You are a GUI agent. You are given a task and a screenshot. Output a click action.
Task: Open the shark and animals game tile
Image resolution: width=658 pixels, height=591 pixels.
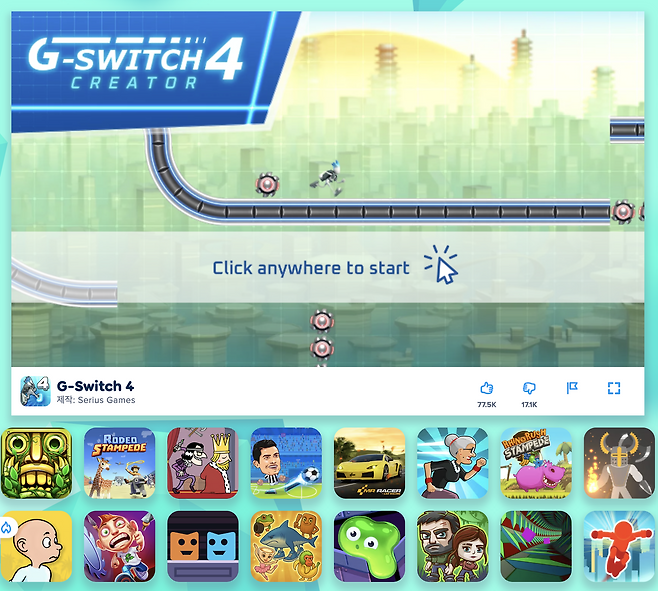point(286,546)
